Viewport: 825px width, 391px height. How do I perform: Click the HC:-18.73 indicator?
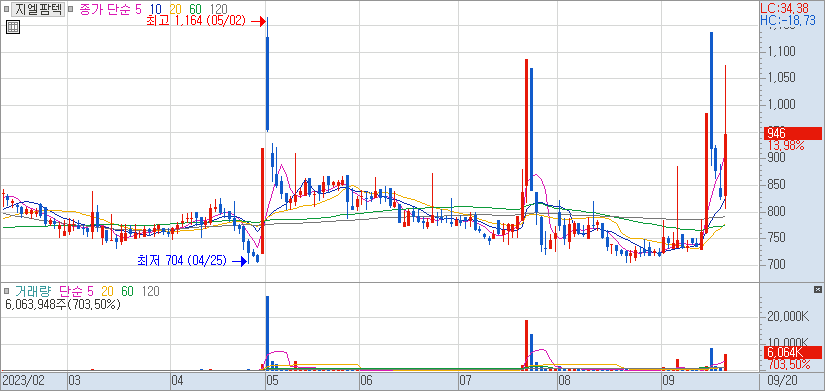(788, 20)
